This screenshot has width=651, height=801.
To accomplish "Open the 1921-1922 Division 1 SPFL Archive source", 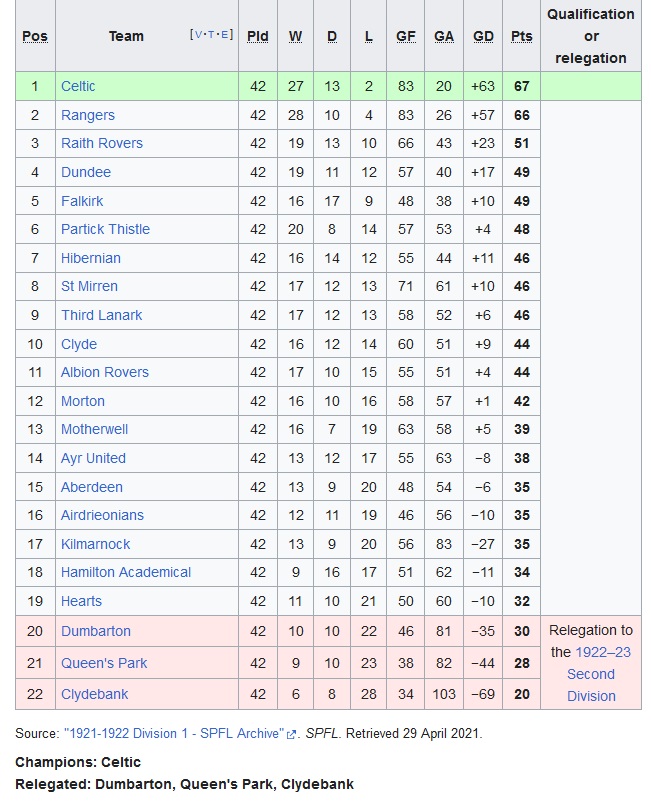I will pos(174,734).
